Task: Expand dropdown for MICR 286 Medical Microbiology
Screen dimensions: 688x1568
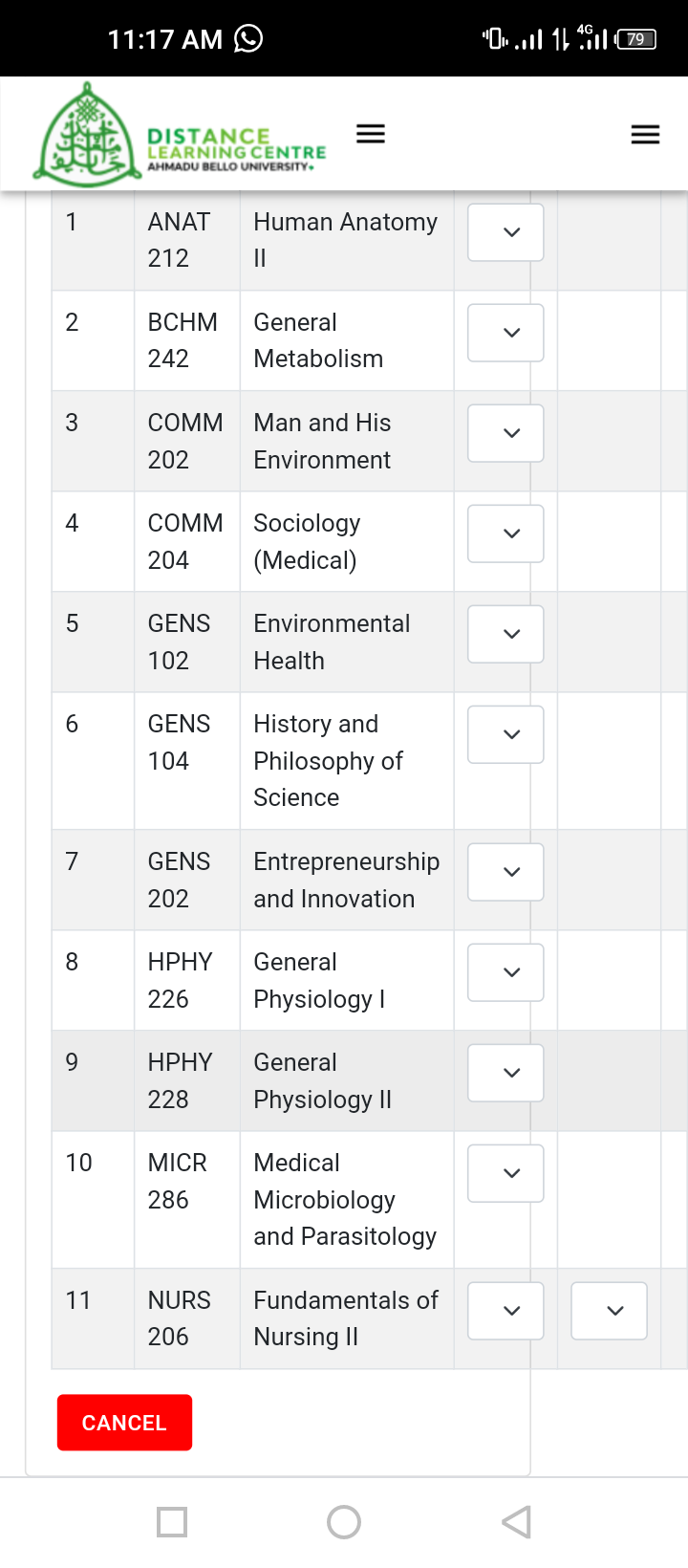Action: point(505,1173)
